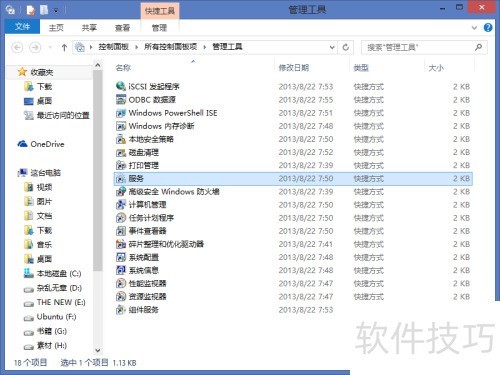
Task: Select the 系统信息 icon
Action: pyautogui.click(x=120, y=270)
